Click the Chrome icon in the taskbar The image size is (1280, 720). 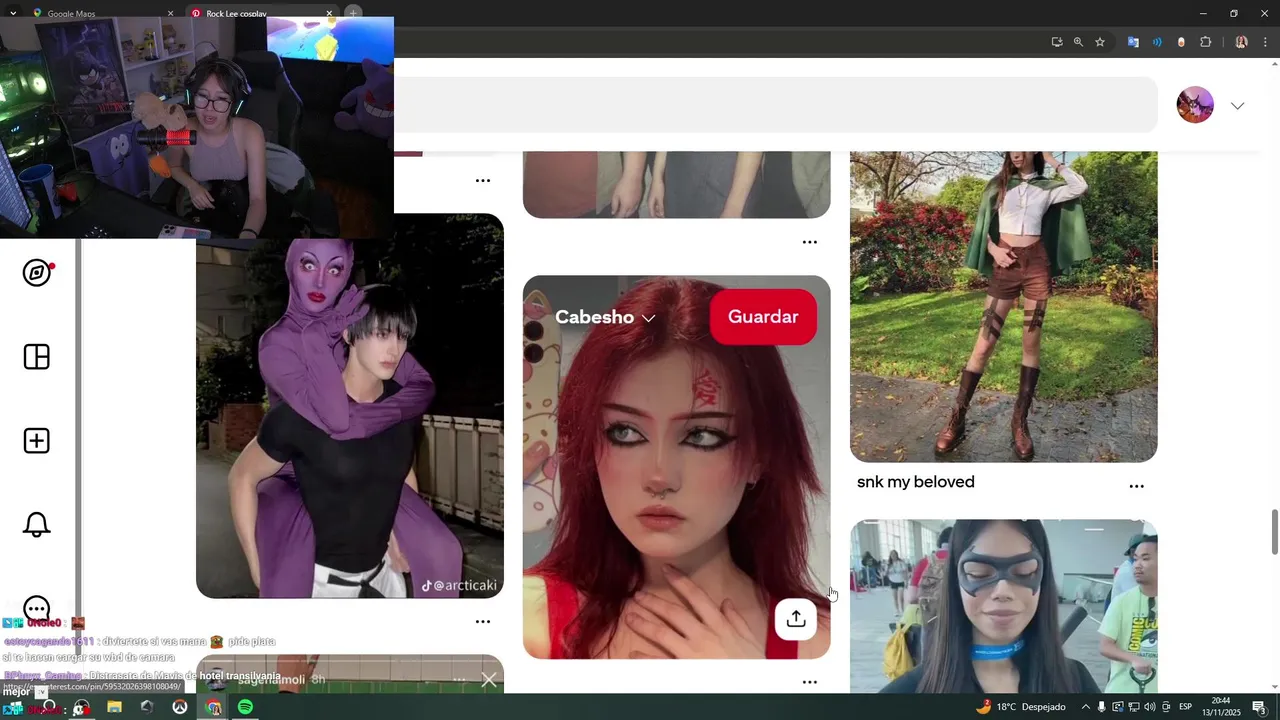[x=213, y=707]
